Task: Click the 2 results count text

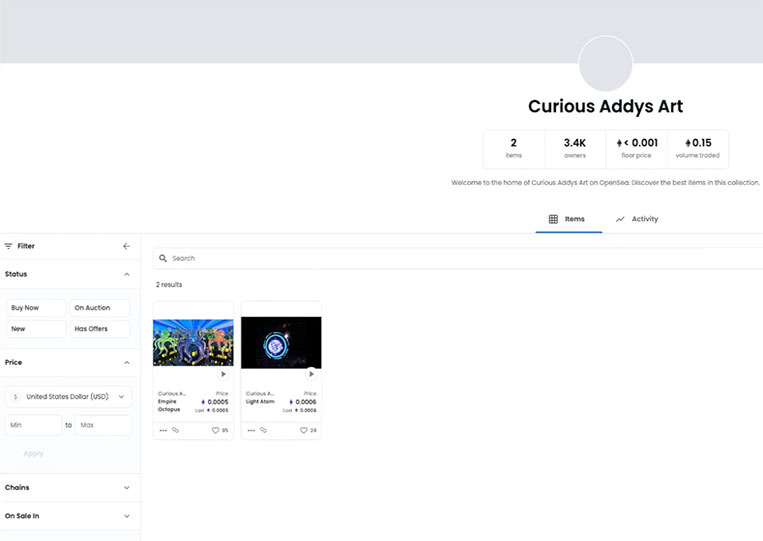Action: 169,285
